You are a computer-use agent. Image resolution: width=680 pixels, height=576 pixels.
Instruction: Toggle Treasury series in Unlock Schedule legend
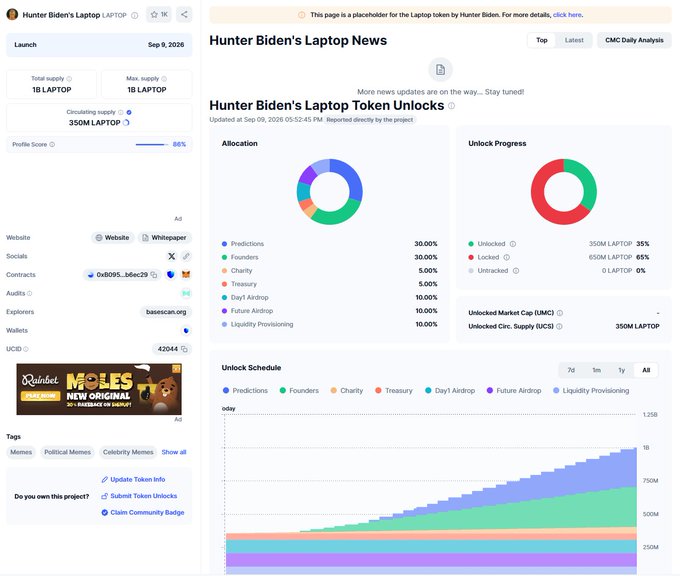(x=394, y=390)
